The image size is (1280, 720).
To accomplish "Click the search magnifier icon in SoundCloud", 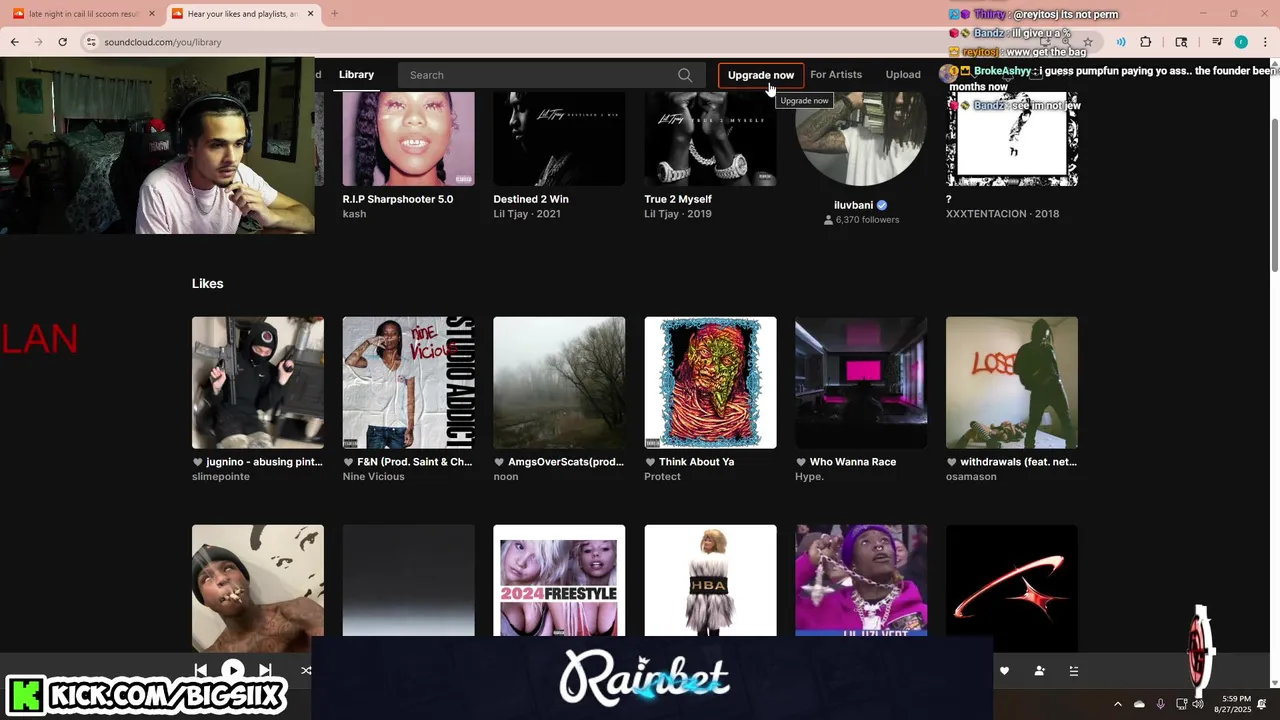I will (x=685, y=75).
